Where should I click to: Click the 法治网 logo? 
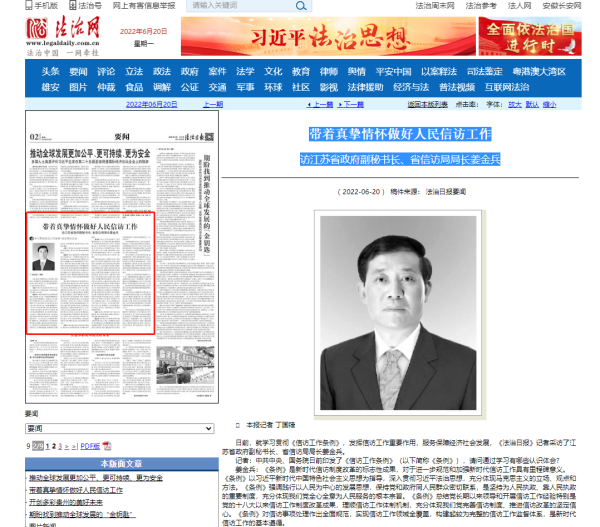63,36
